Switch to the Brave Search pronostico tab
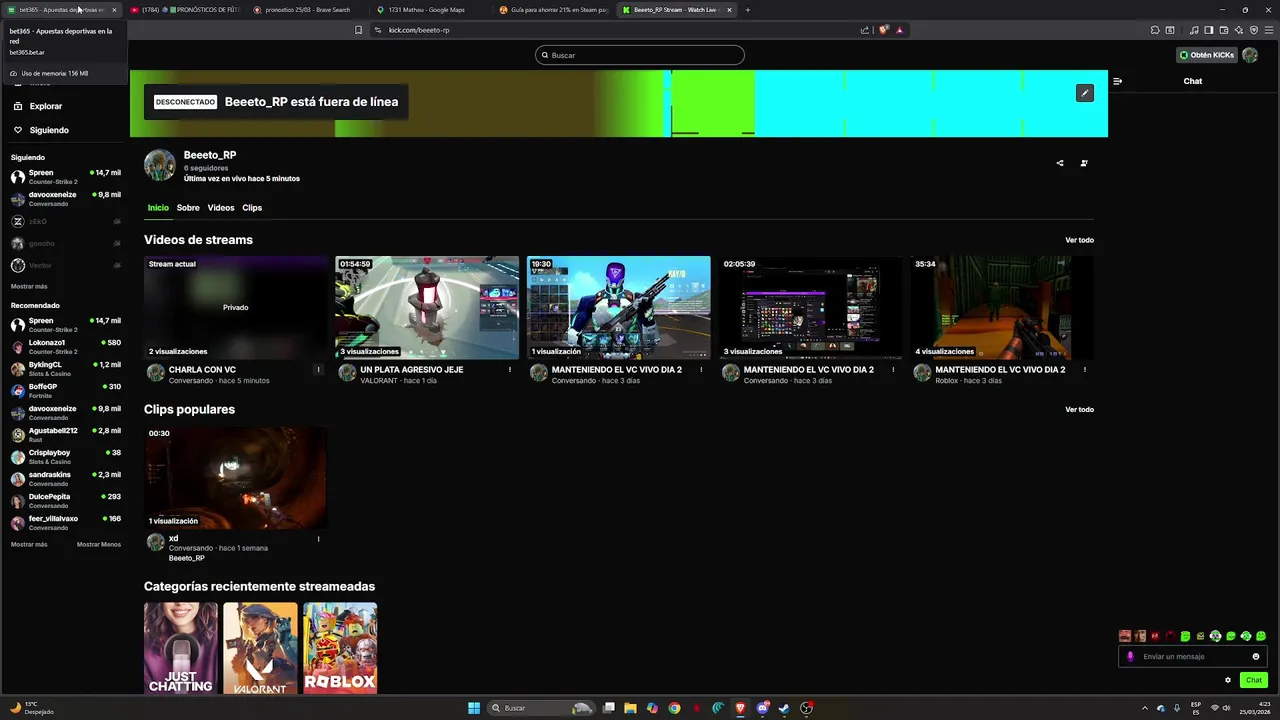 pyautogui.click(x=307, y=10)
